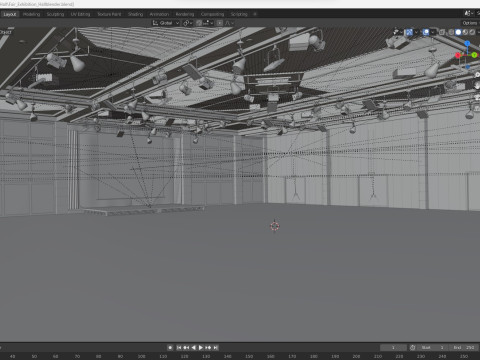
Task: Click the 3D cursor in the viewport
Action: [x=274, y=226]
